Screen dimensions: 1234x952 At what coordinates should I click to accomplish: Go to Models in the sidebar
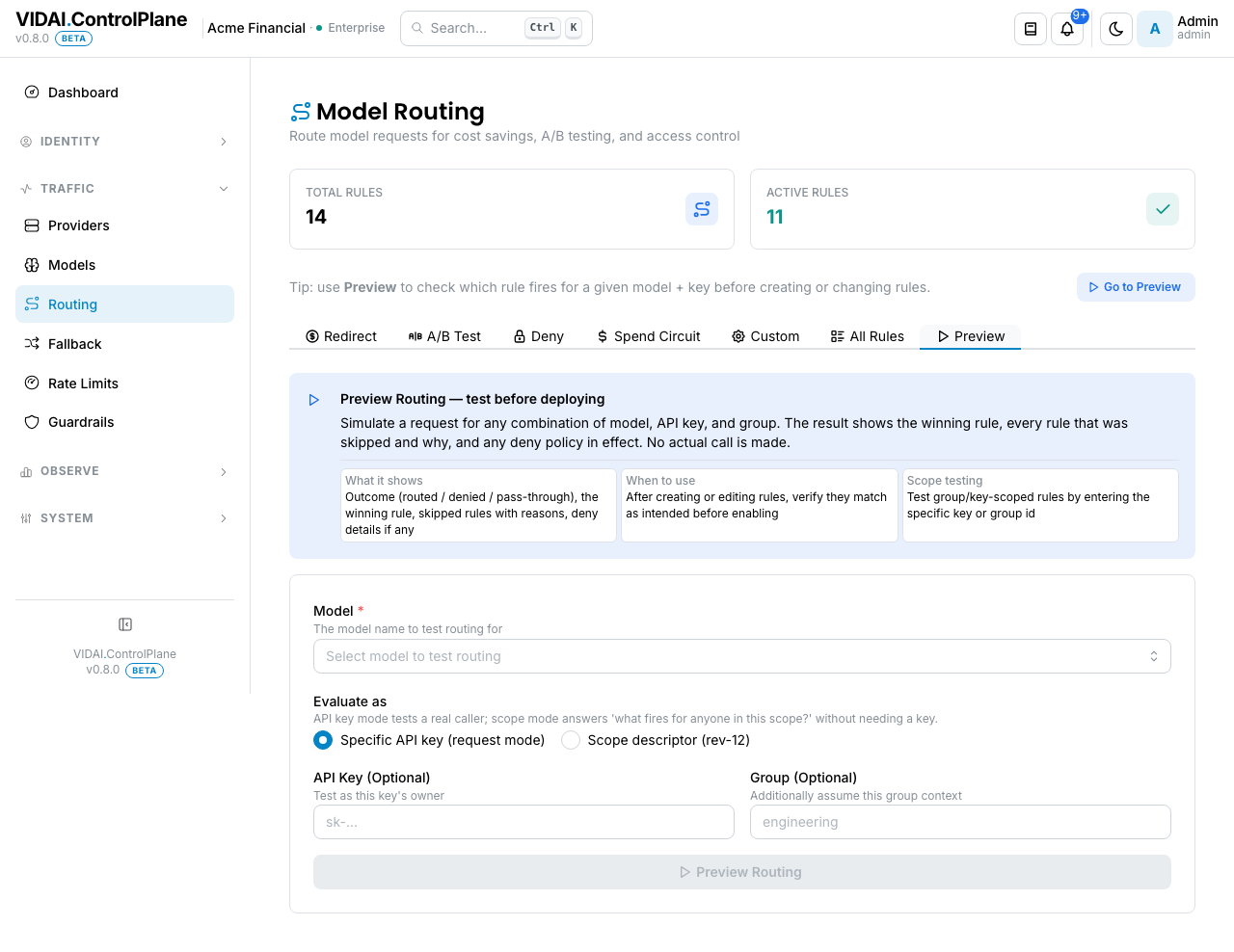coord(124,265)
